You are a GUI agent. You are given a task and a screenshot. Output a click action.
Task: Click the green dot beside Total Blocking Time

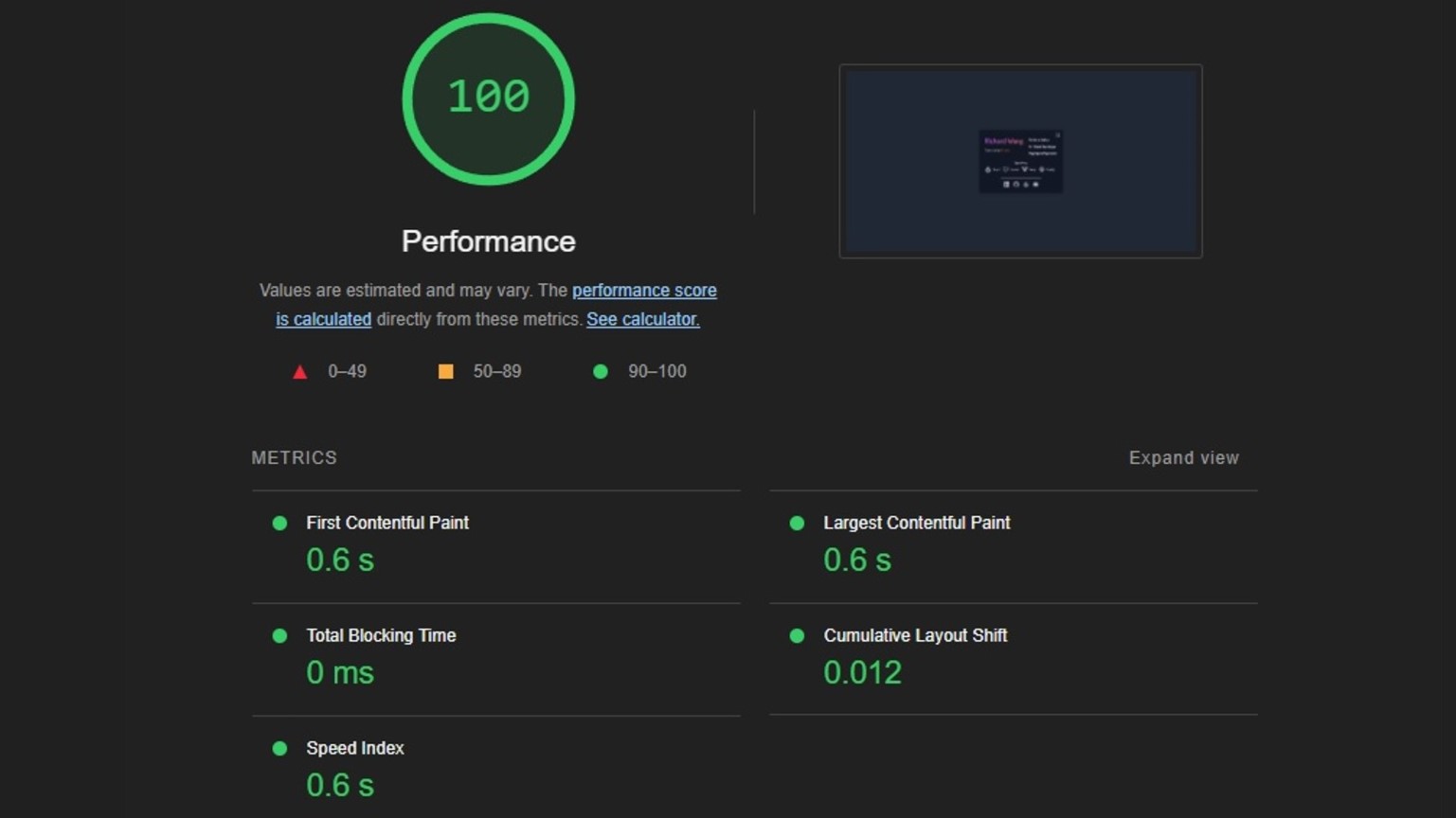tap(279, 636)
